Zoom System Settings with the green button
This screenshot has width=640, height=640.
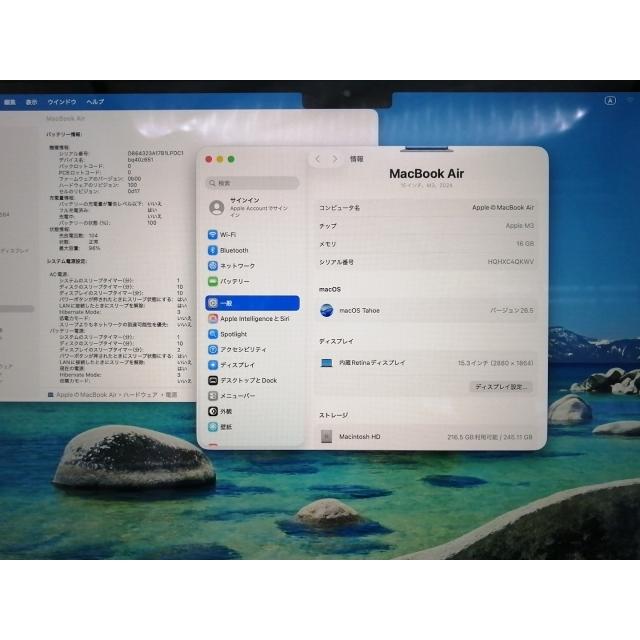click(x=231, y=159)
